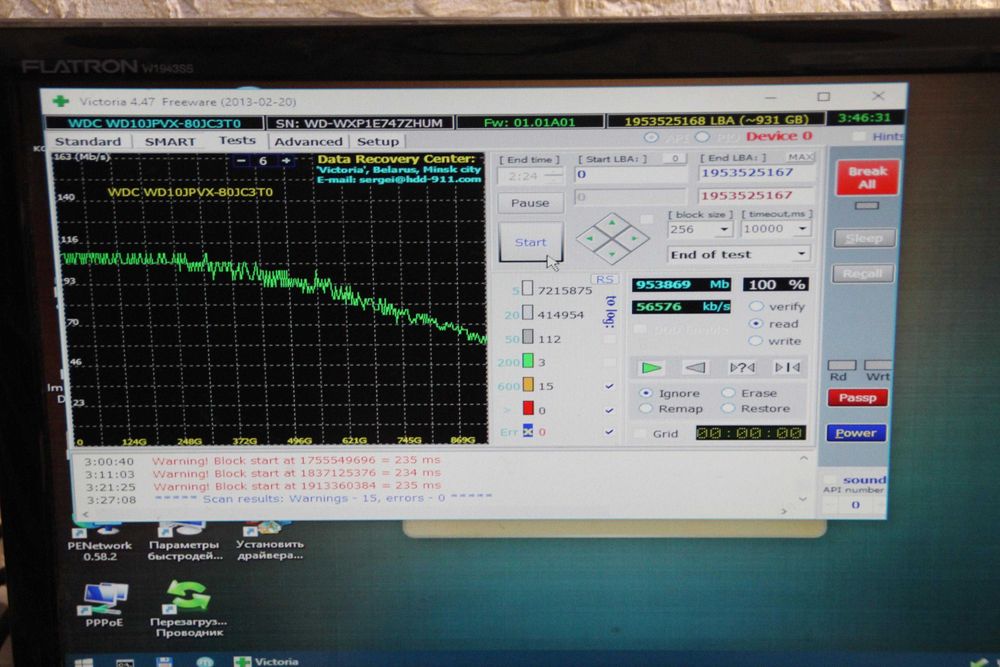Click the Victoria green cross title icon
Image resolution: width=1000 pixels, height=667 pixels.
point(61,101)
